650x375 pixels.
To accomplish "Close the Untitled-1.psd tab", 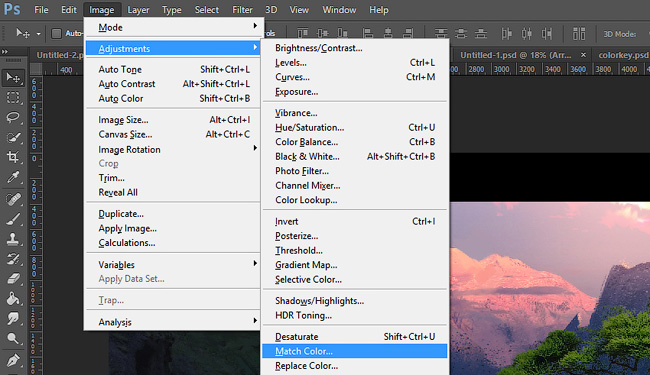I will point(583,55).
